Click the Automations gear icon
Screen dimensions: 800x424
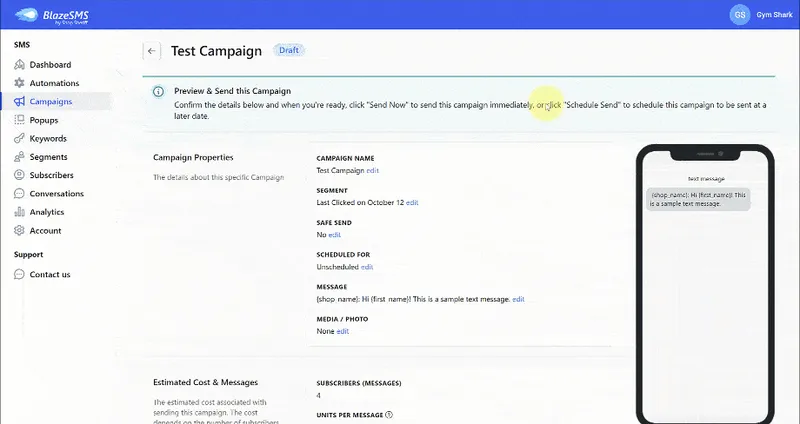point(19,83)
